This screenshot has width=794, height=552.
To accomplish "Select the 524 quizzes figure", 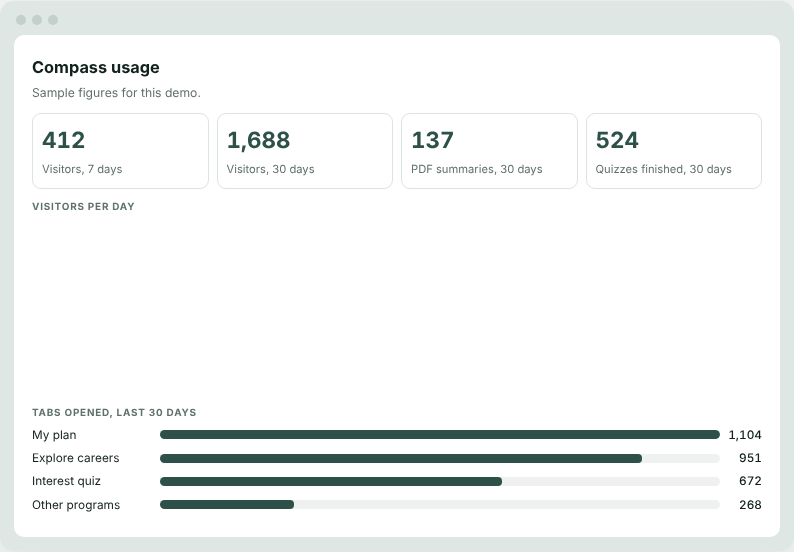I will [617, 140].
